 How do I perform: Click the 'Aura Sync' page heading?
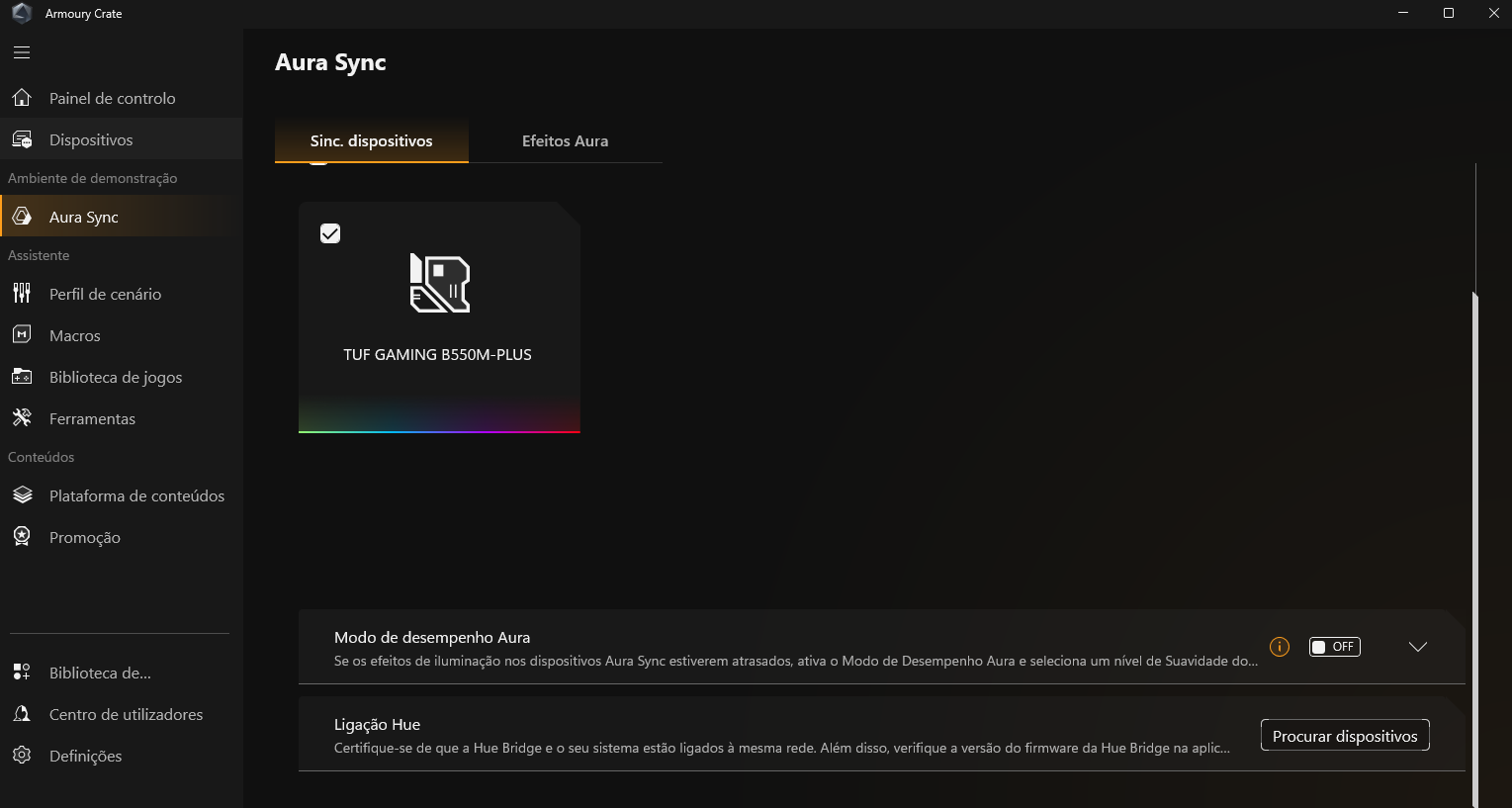(x=330, y=62)
